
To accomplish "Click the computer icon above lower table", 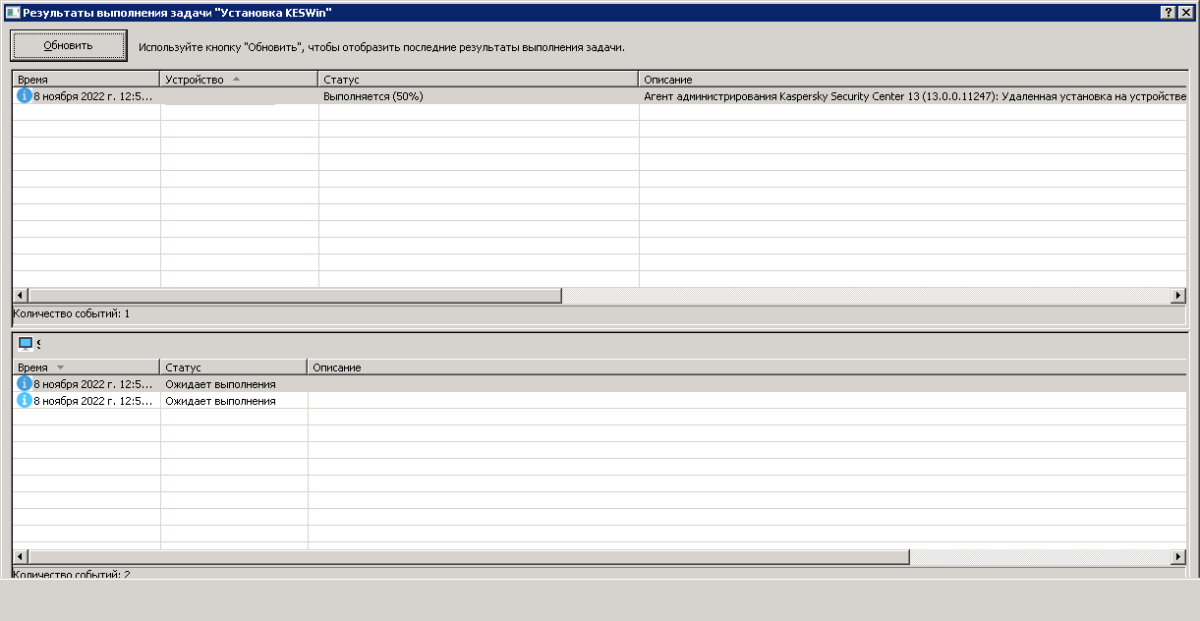I will pos(26,343).
